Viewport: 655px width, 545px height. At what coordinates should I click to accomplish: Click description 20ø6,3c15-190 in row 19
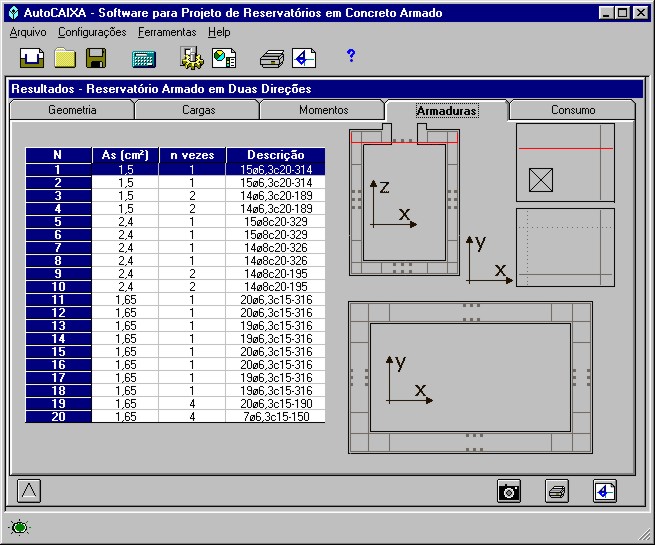pyautogui.click(x=276, y=403)
